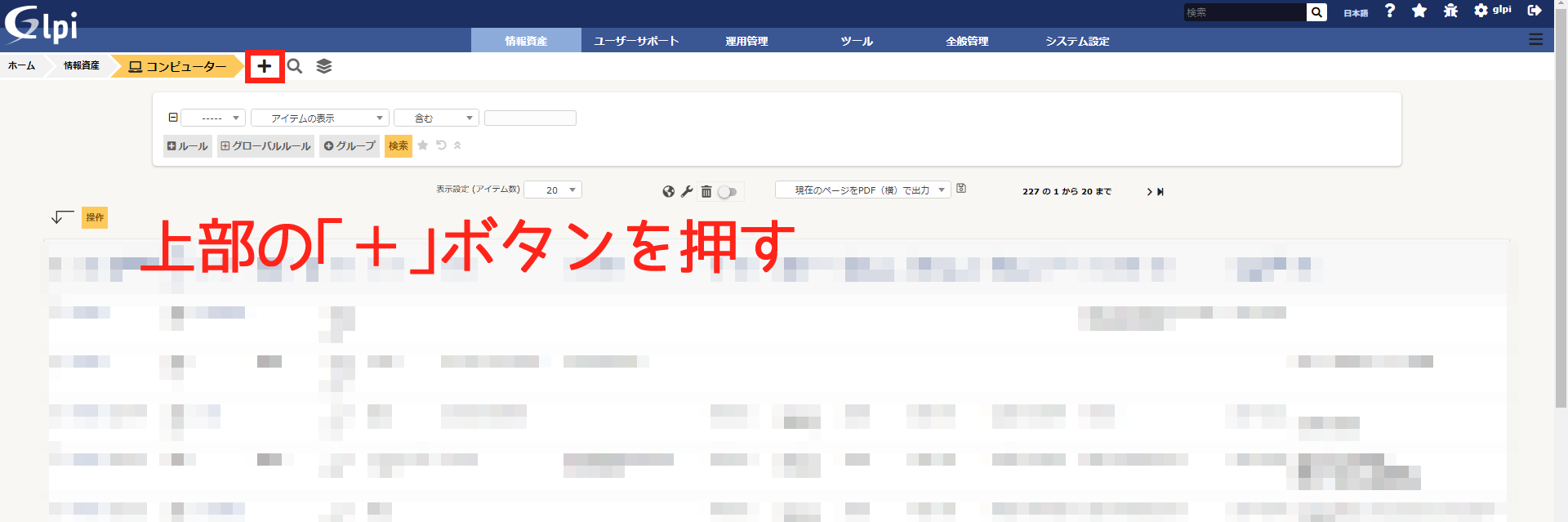Open the システム設定 menu
The height and width of the screenshot is (522, 1568).
click(1077, 41)
